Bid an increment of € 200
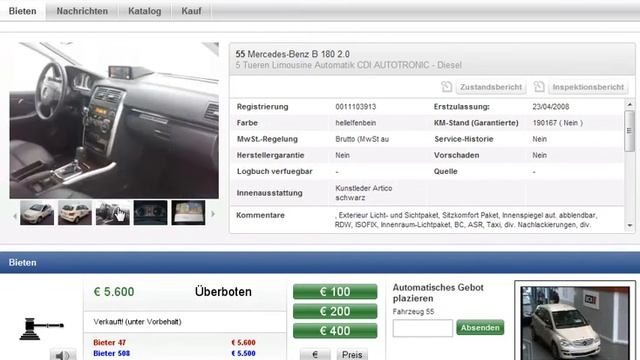 [335, 311]
